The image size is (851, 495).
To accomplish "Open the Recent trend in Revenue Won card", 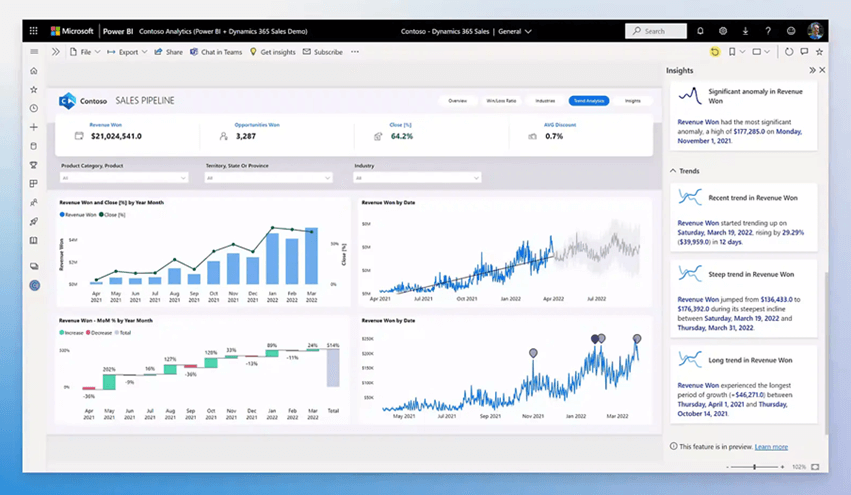I will (x=744, y=217).
